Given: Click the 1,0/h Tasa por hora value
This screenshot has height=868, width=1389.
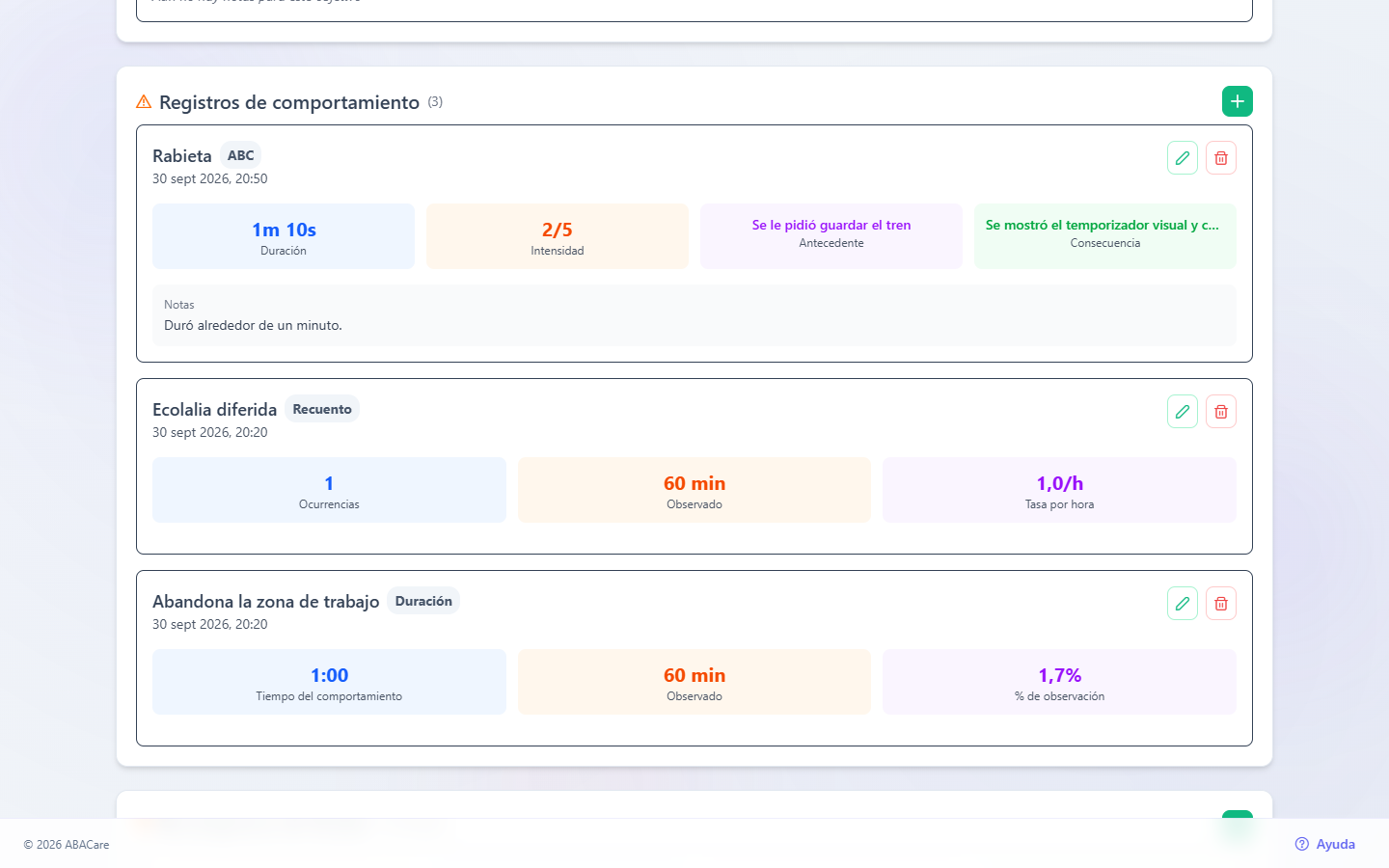Looking at the screenshot, I should (1060, 483).
